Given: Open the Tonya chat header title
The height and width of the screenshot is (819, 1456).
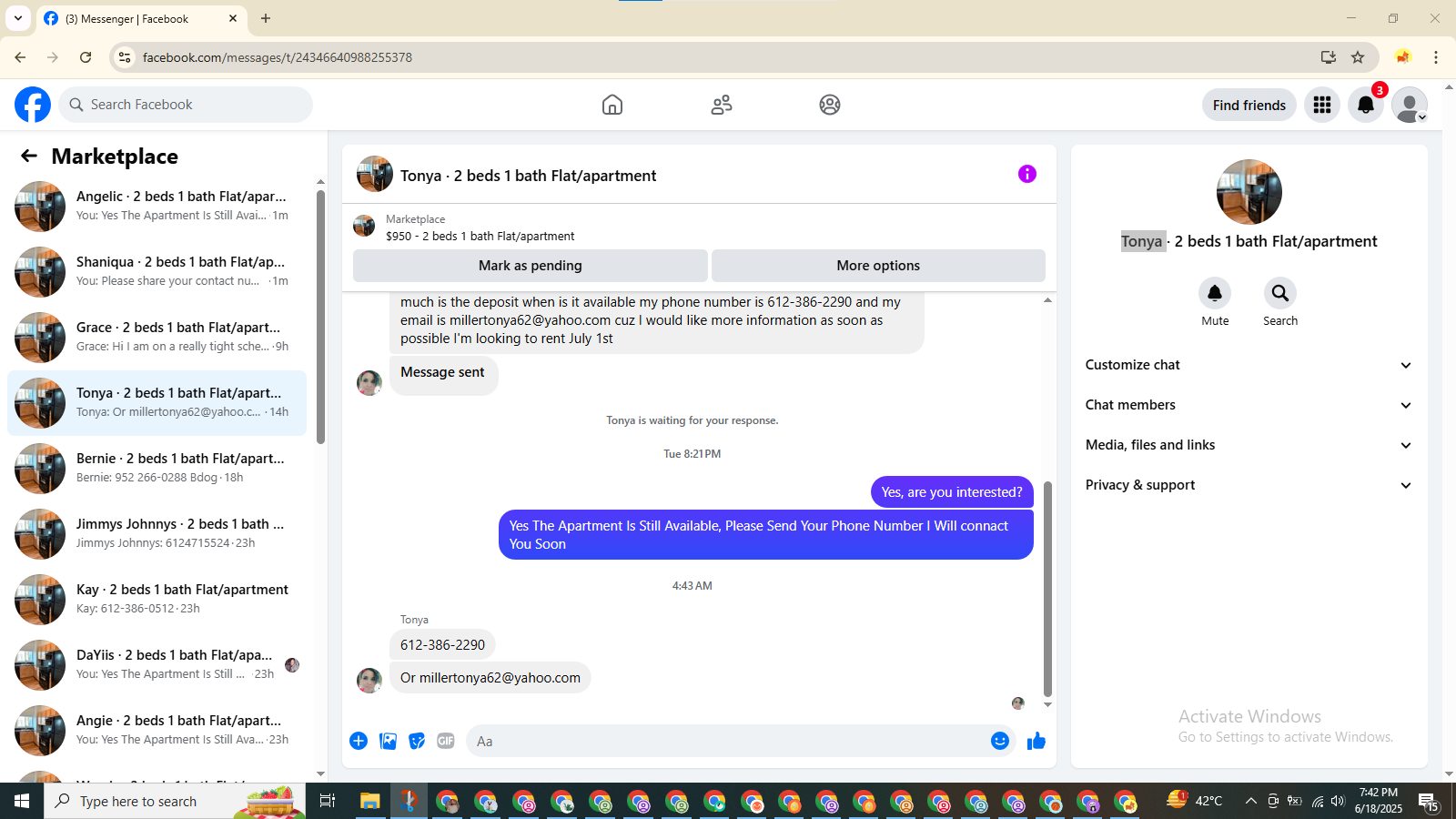Looking at the screenshot, I should 528,176.
